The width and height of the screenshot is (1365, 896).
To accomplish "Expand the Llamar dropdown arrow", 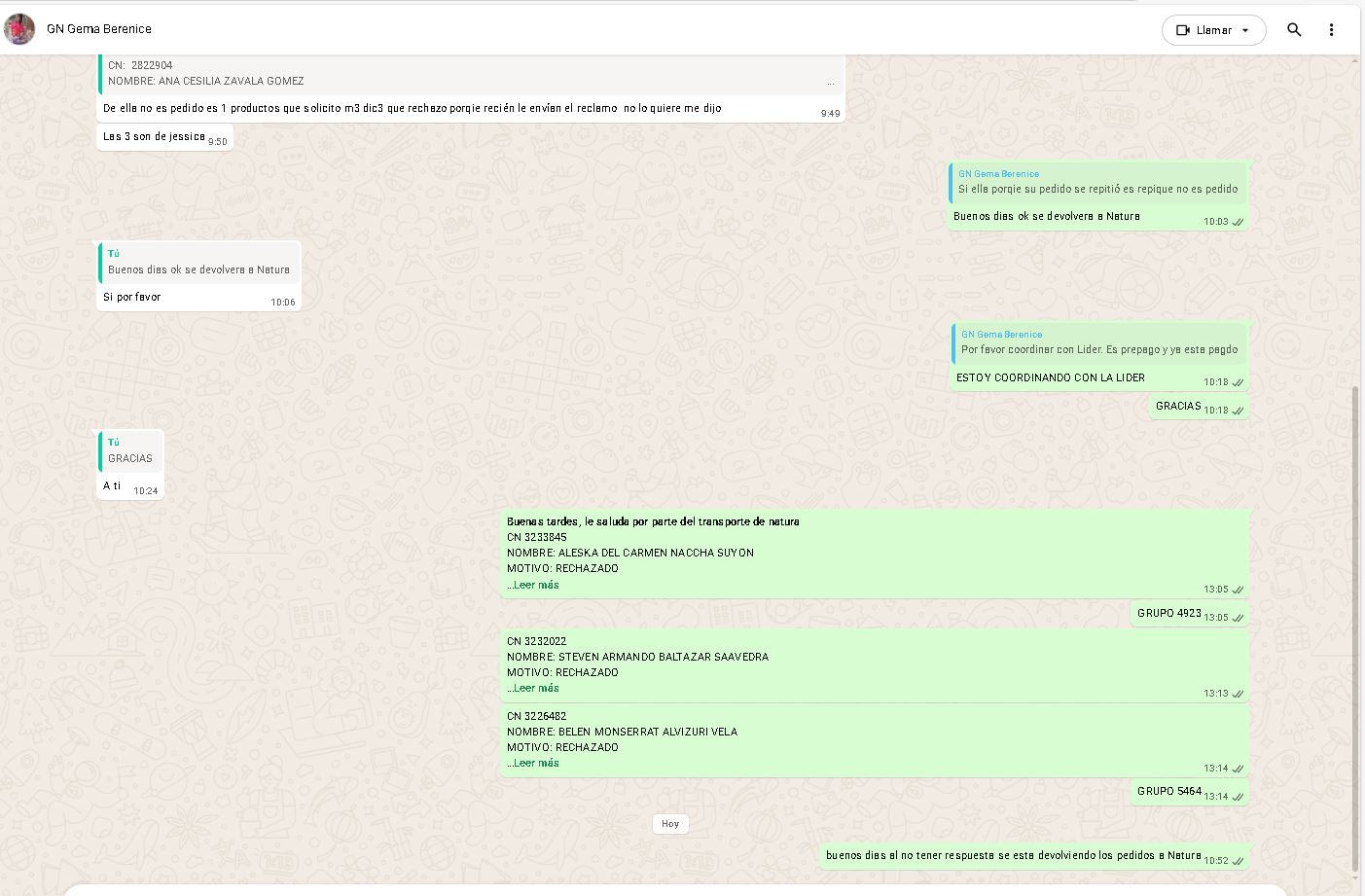I will click(x=1245, y=30).
